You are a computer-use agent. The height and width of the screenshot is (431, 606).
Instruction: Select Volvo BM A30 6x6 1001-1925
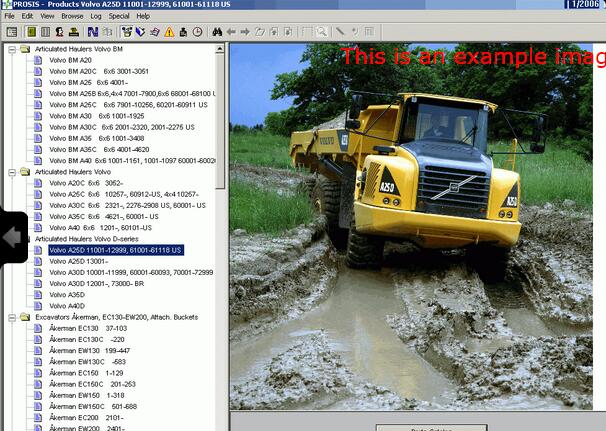(x=97, y=116)
